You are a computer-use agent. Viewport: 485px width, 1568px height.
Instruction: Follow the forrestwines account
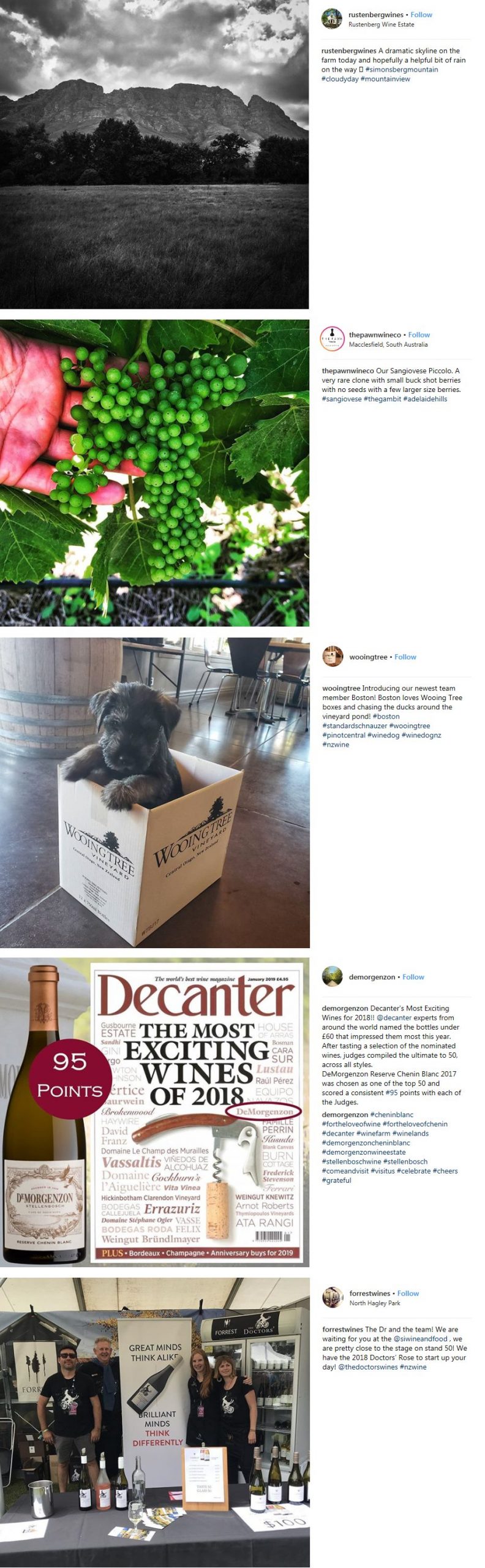(x=408, y=1294)
